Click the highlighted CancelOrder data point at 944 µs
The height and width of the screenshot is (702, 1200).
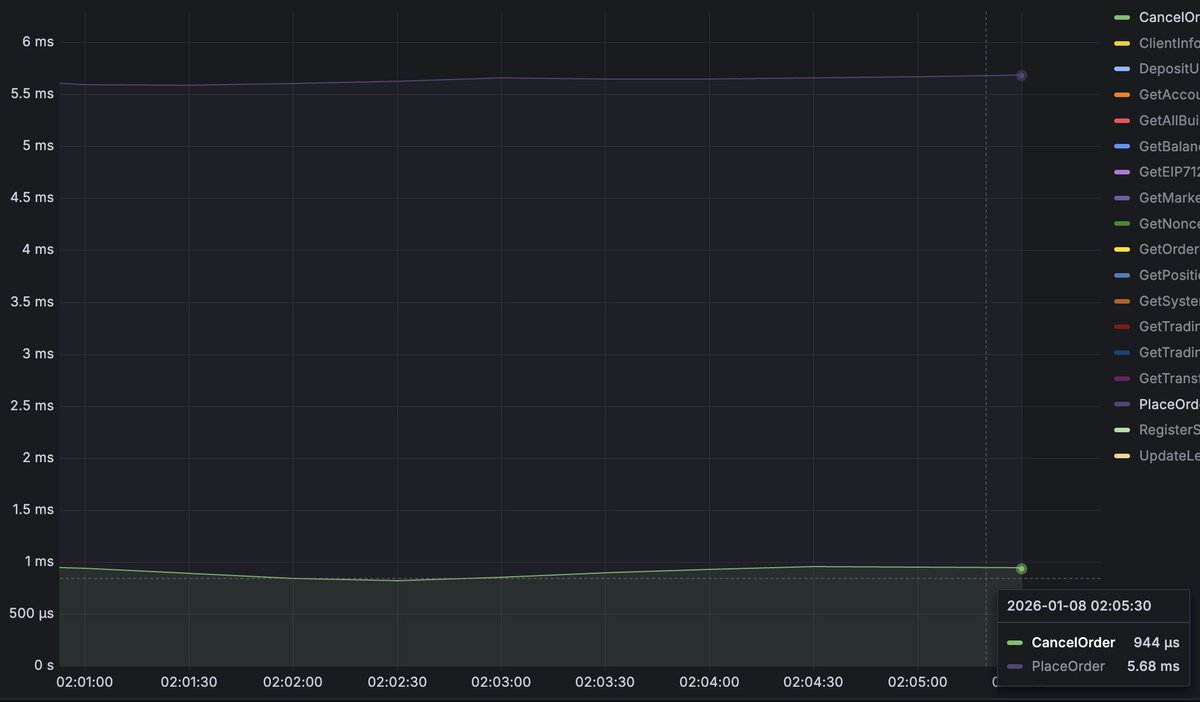1021,568
